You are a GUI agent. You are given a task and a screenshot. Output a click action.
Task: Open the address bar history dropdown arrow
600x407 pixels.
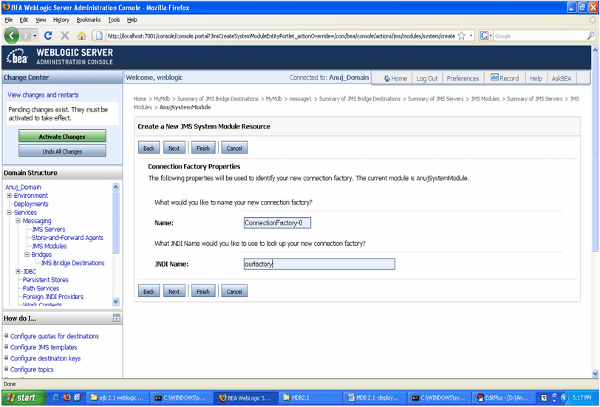pyautogui.click(x=471, y=36)
